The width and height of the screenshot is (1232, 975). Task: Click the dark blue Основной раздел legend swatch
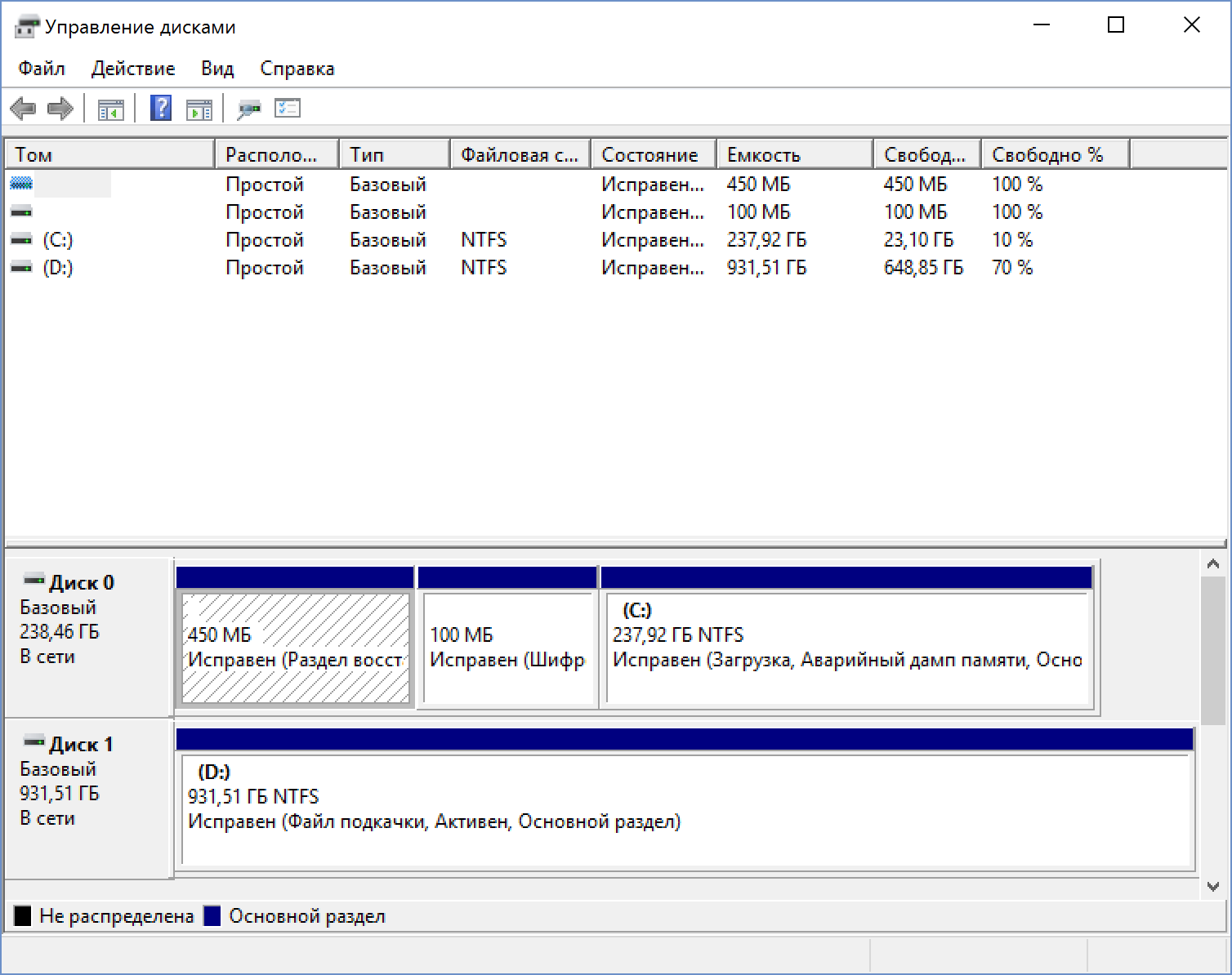click(x=212, y=916)
